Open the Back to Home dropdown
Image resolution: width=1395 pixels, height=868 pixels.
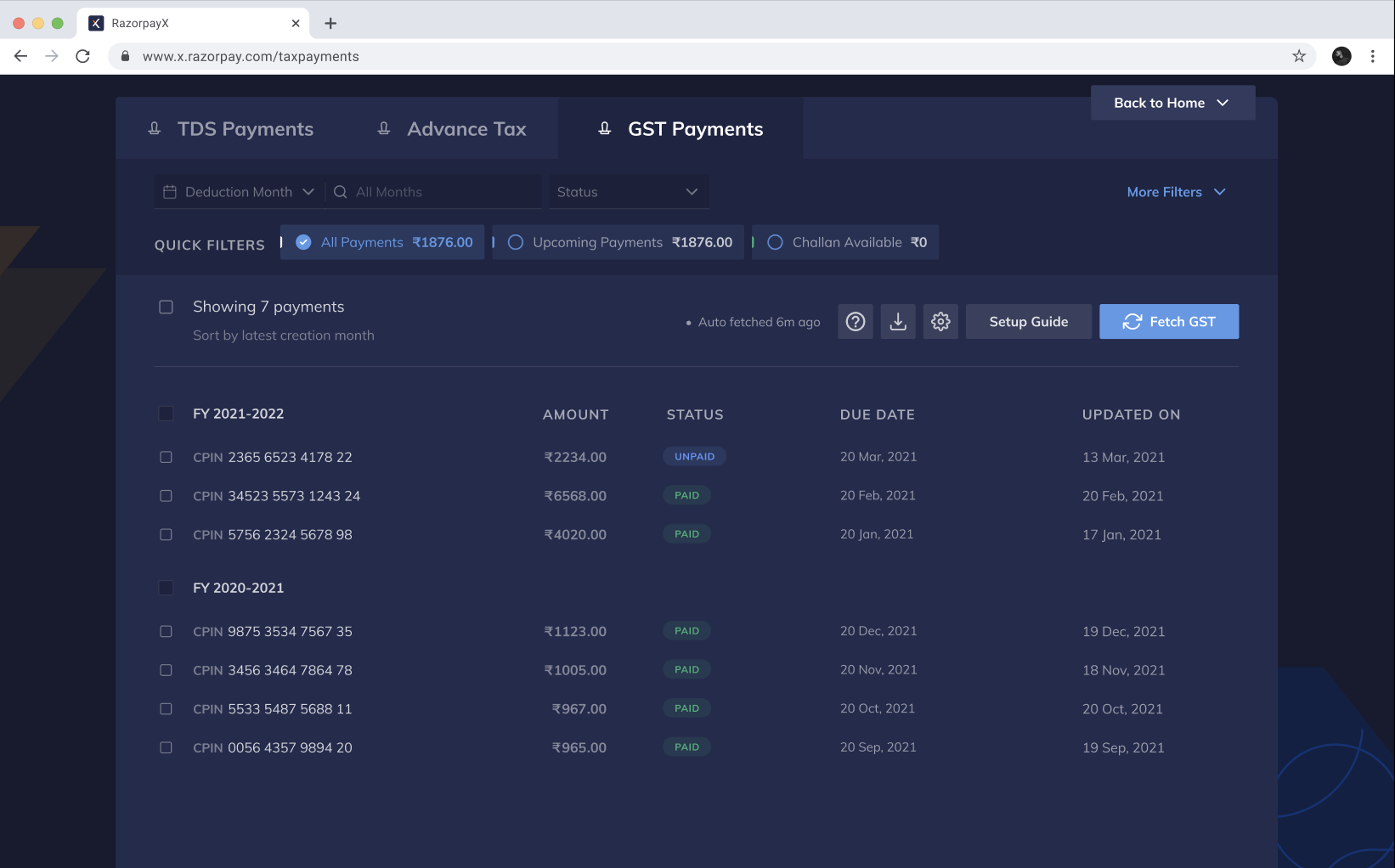pyautogui.click(x=1172, y=103)
